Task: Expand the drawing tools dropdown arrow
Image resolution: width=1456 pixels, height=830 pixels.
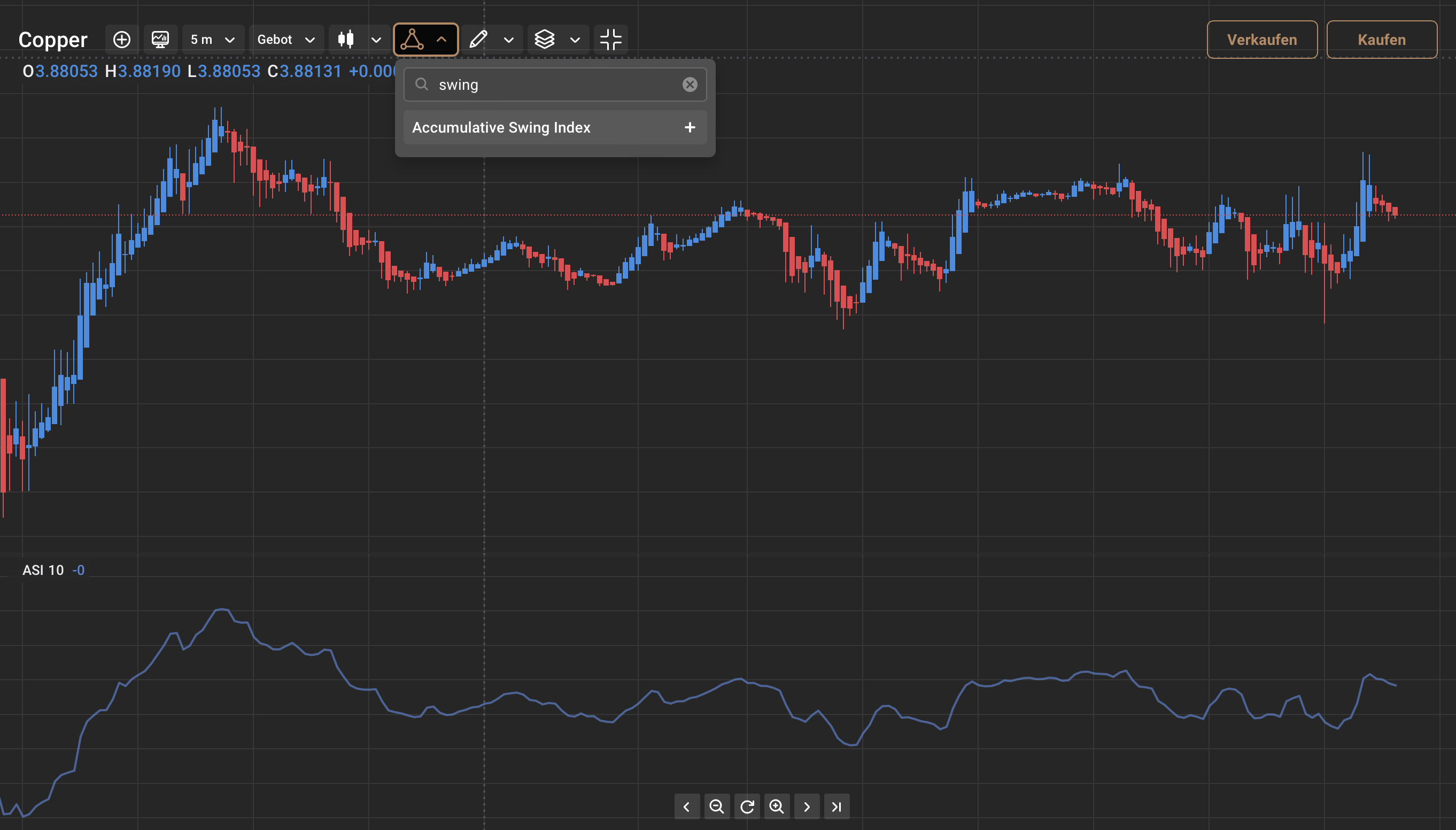Action: (x=509, y=40)
